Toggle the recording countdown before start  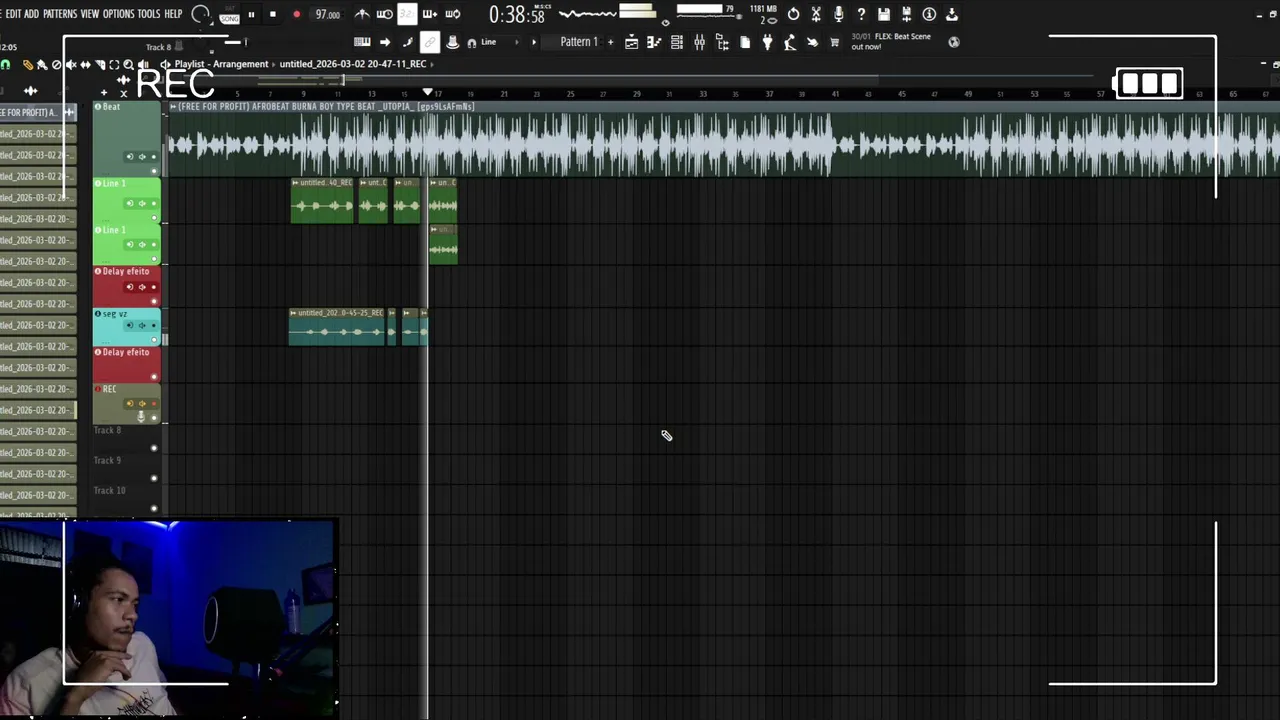pos(407,14)
